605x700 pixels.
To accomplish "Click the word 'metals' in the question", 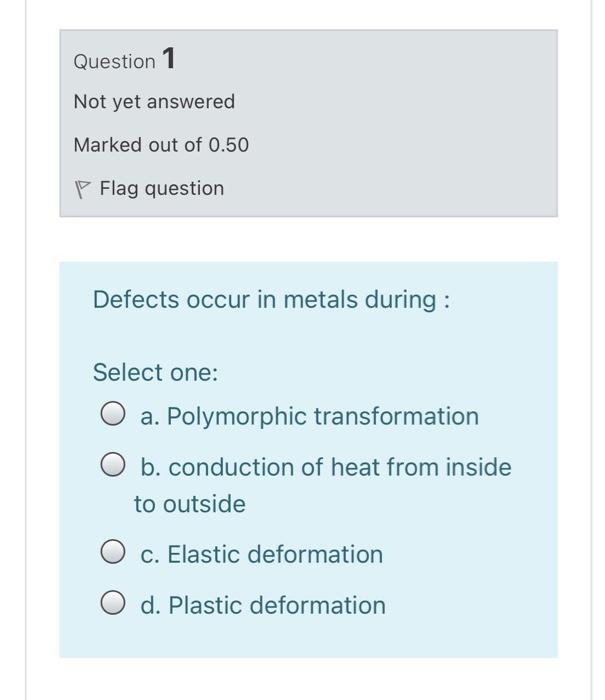I will [330, 300].
